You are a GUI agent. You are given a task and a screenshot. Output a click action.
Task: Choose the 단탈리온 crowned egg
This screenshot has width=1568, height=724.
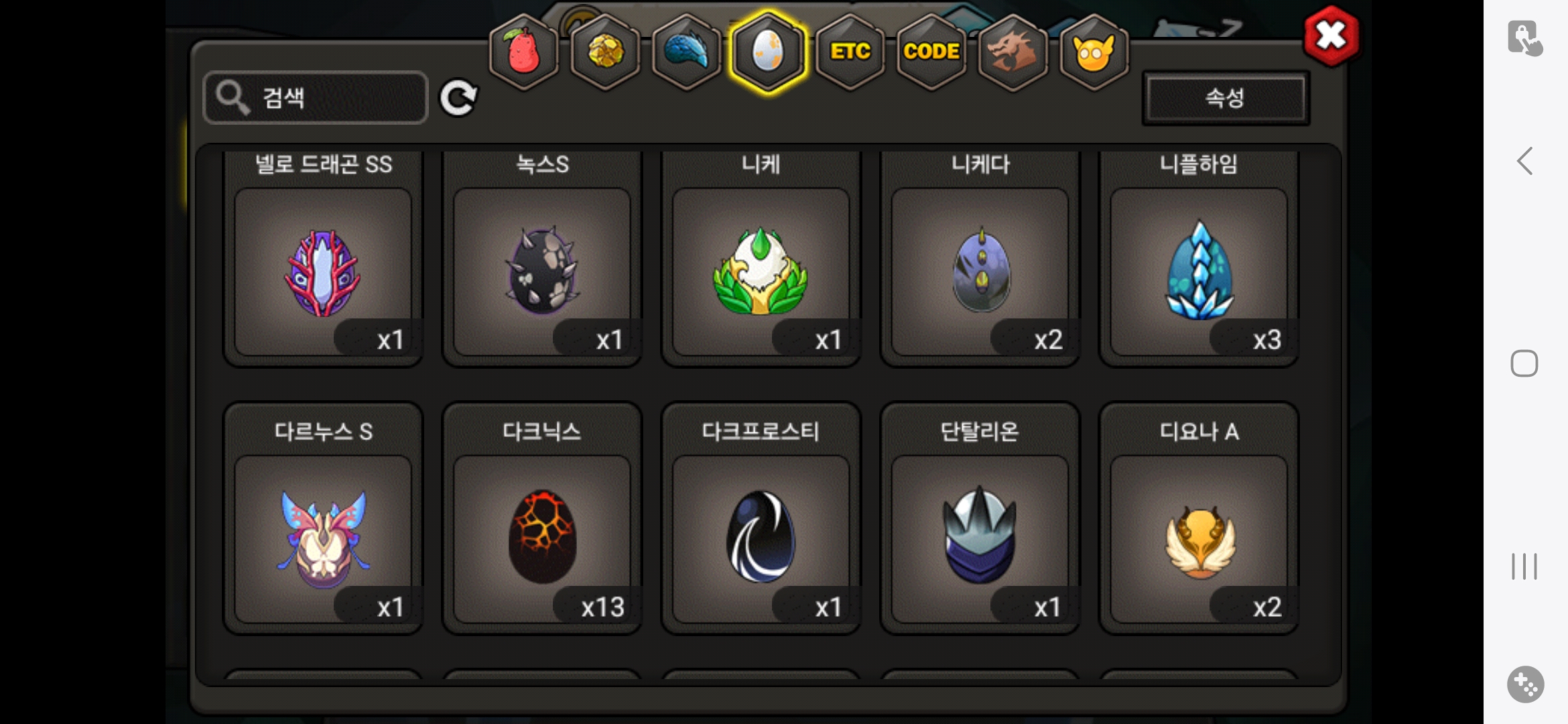(x=980, y=518)
